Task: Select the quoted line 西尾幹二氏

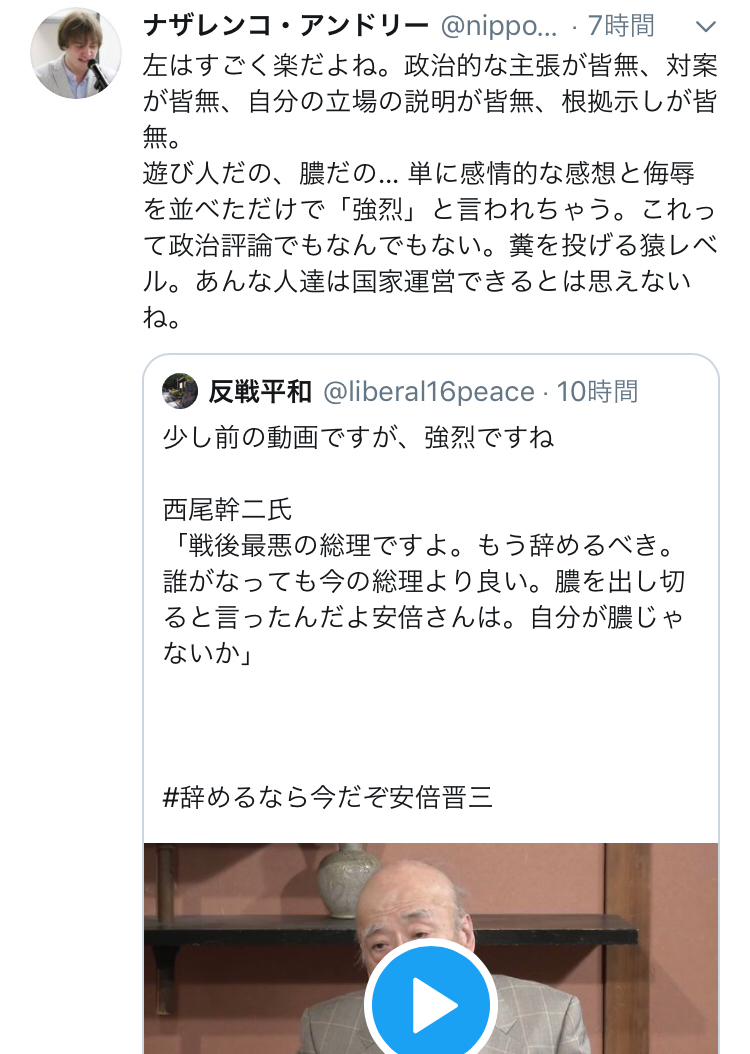Action: [227, 510]
